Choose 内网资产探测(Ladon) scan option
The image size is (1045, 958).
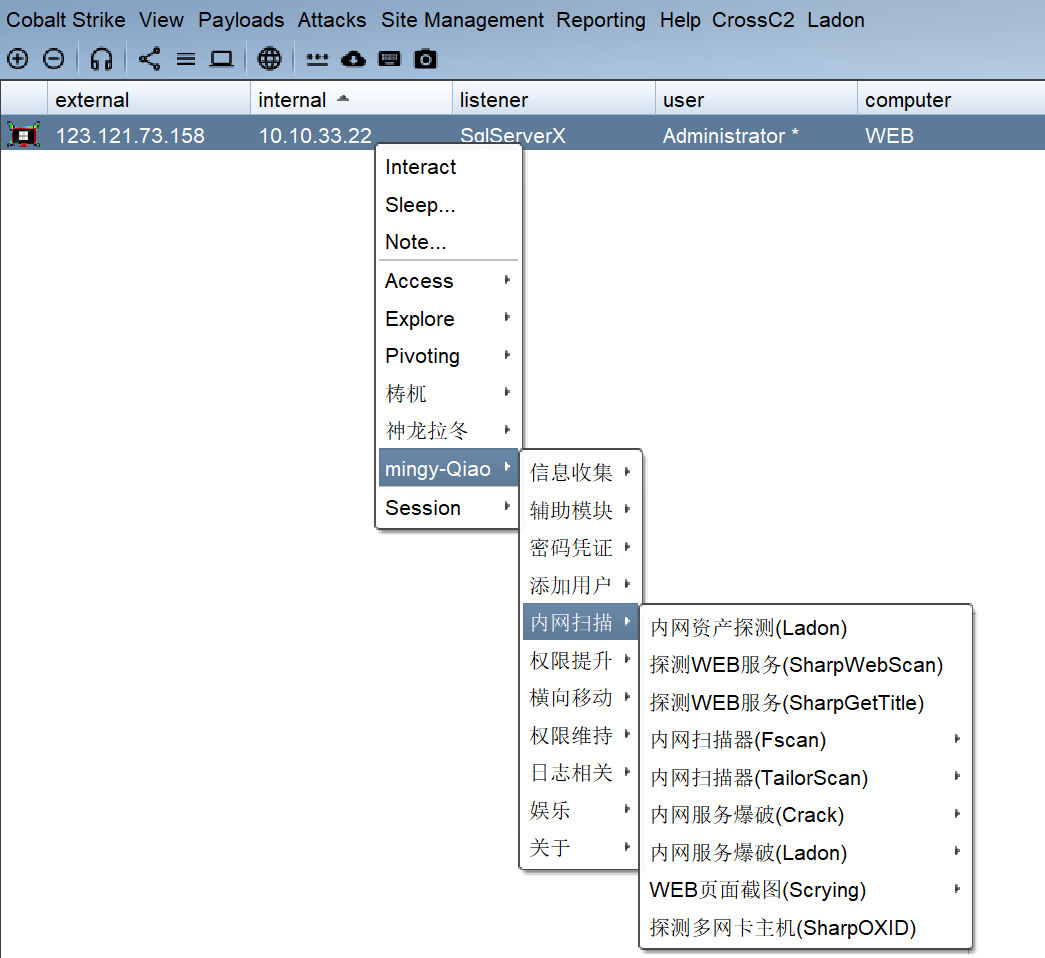click(748, 628)
